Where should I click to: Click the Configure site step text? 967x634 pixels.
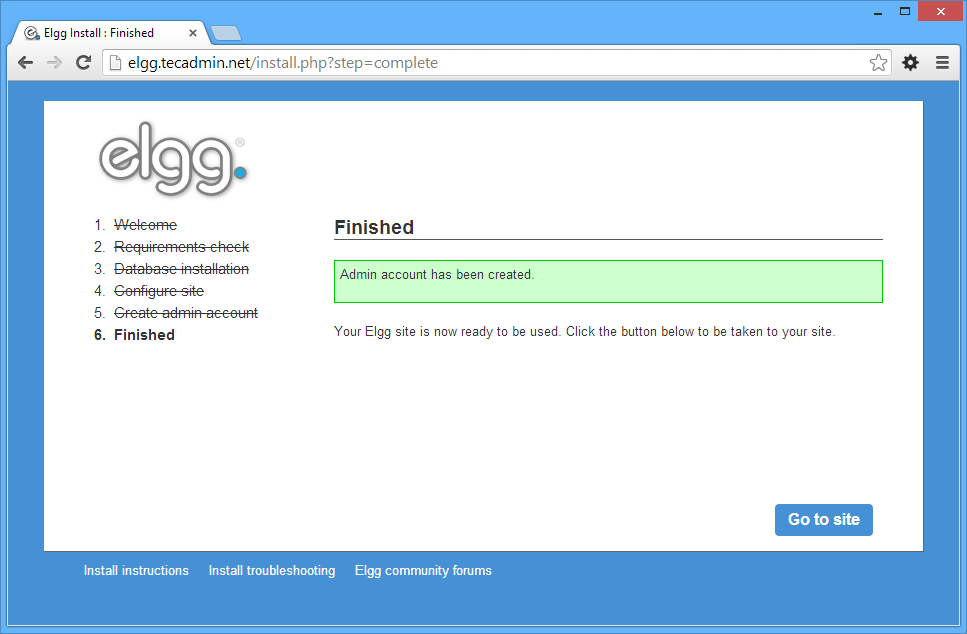[159, 291]
